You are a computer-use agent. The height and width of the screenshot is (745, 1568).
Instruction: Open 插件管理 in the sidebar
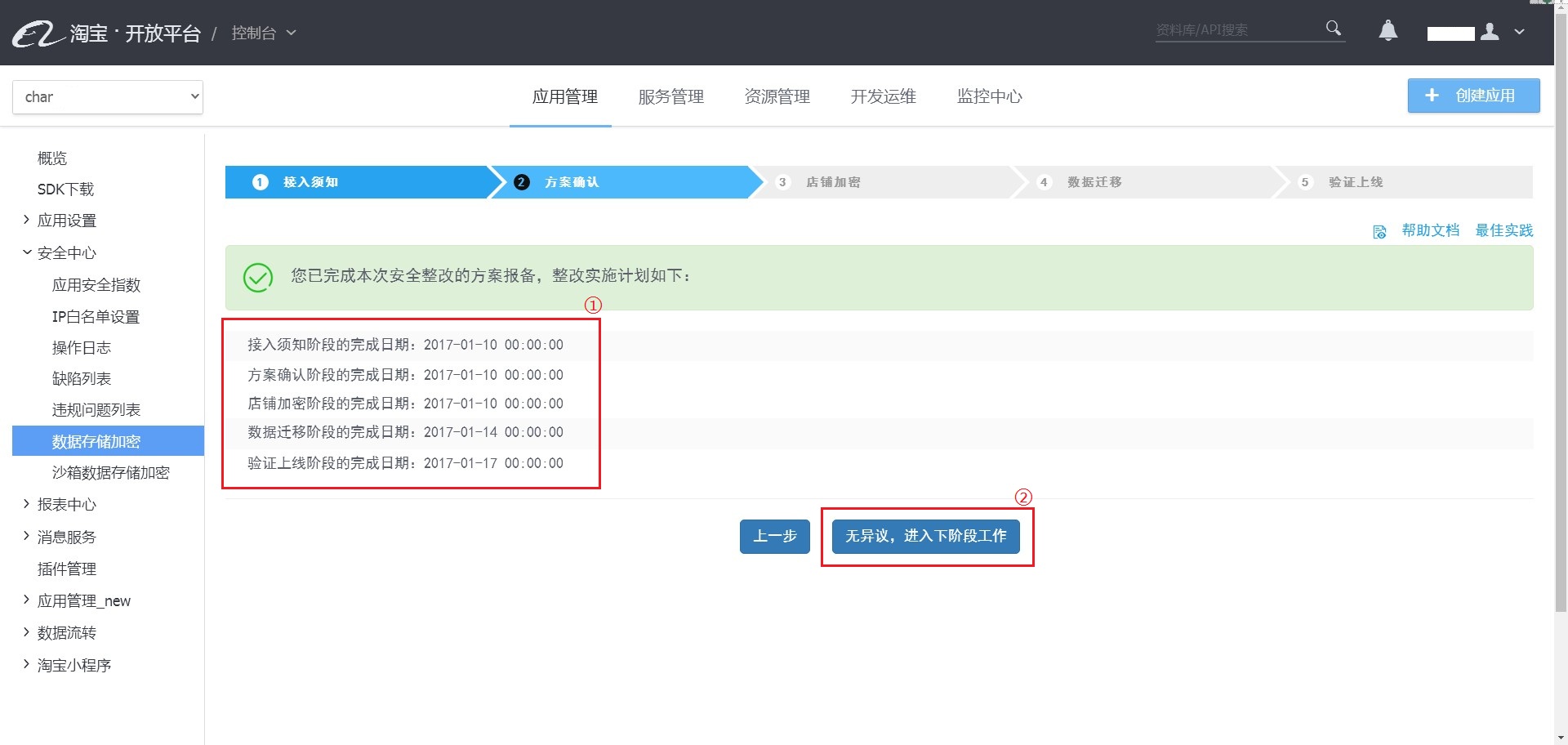coord(67,569)
